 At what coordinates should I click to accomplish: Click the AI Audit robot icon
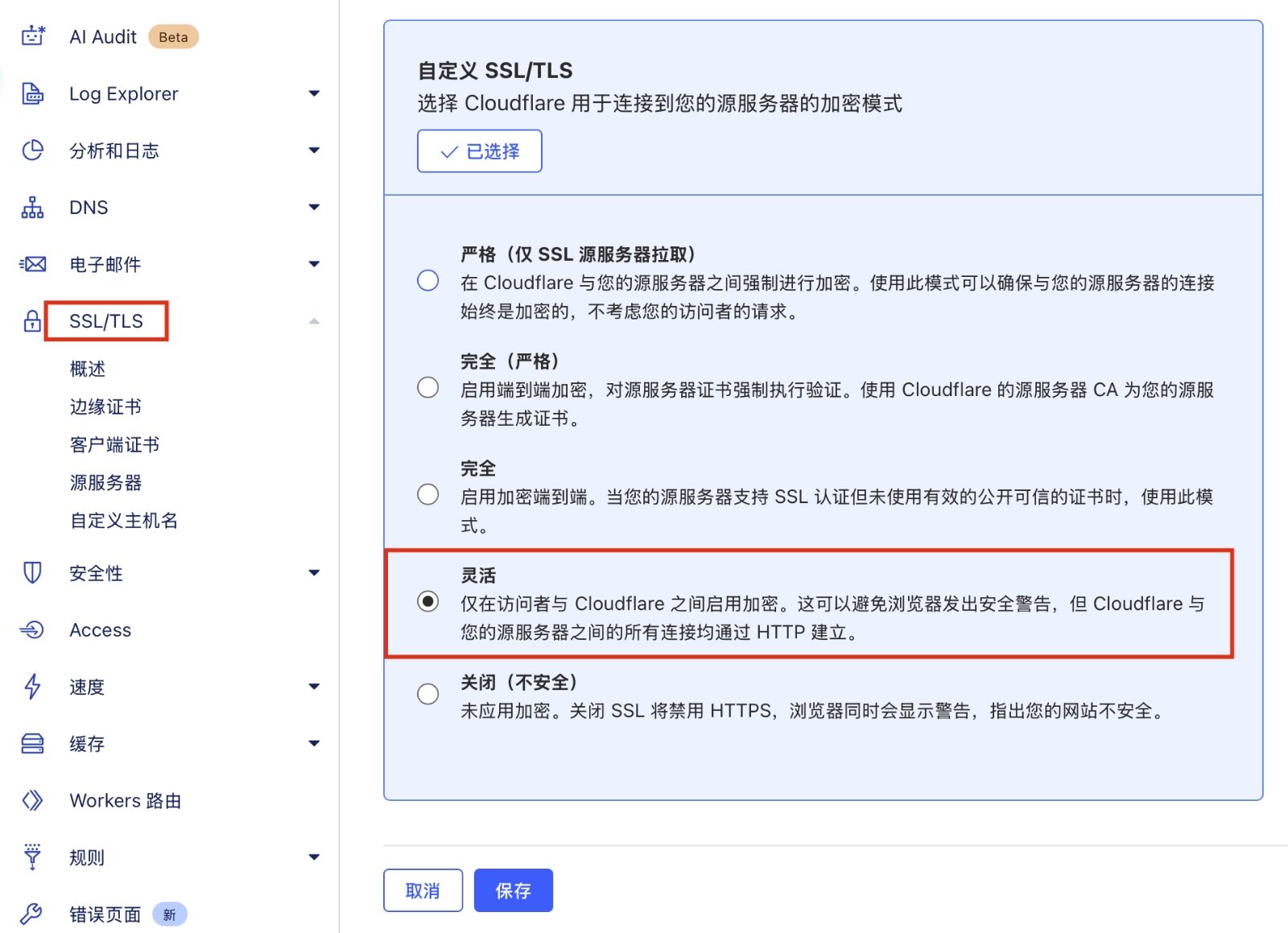point(32,36)
